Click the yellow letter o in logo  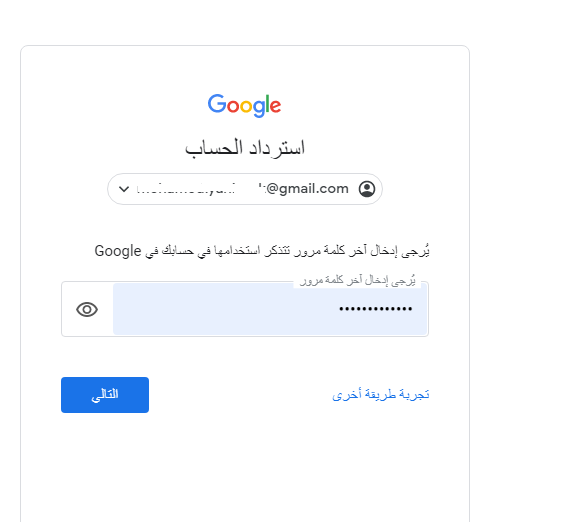click(x=246, y=106)
